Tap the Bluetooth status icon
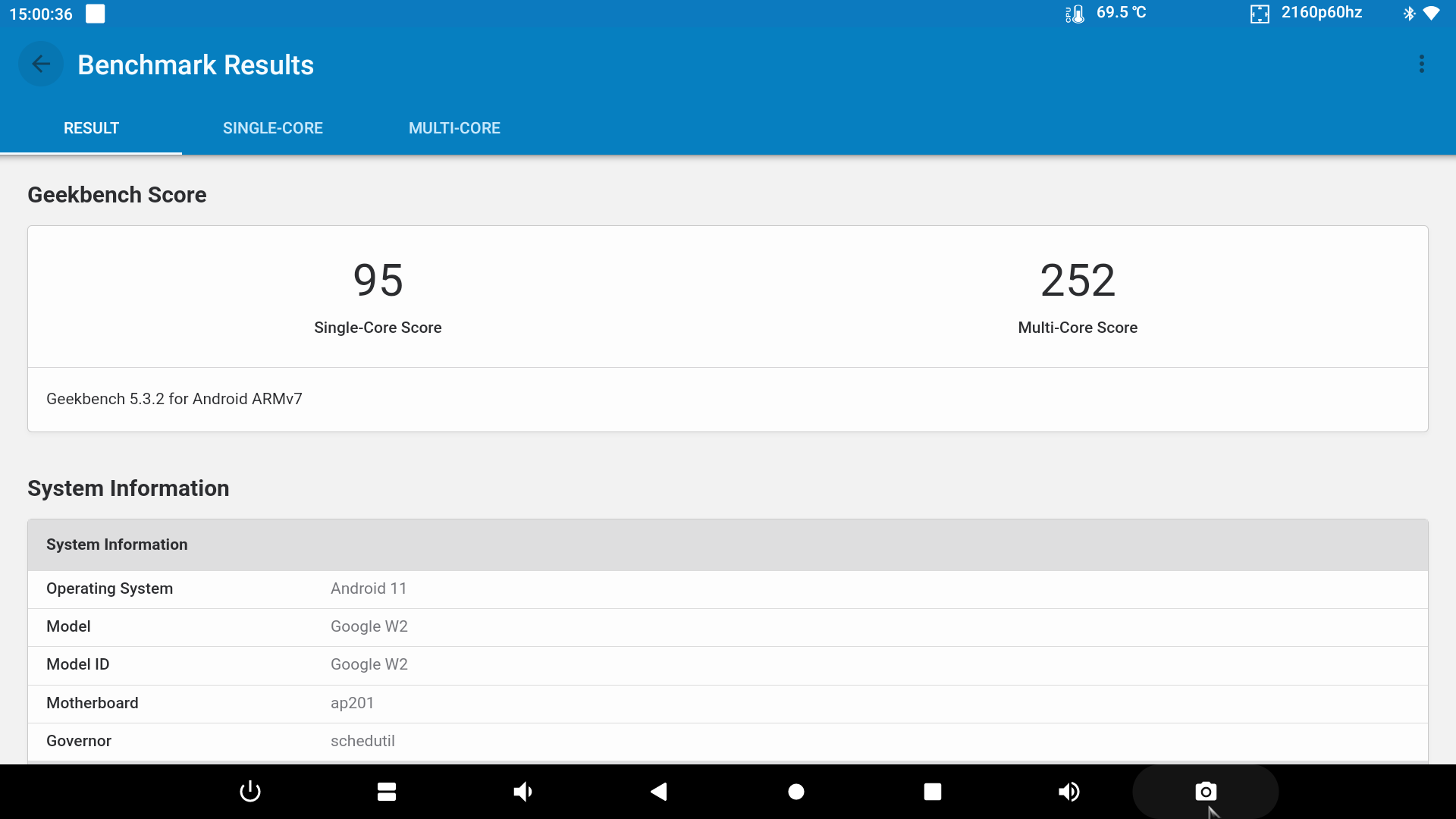Image resolution: width=1456 pixels, height=819 pixels. point(1409,13)
